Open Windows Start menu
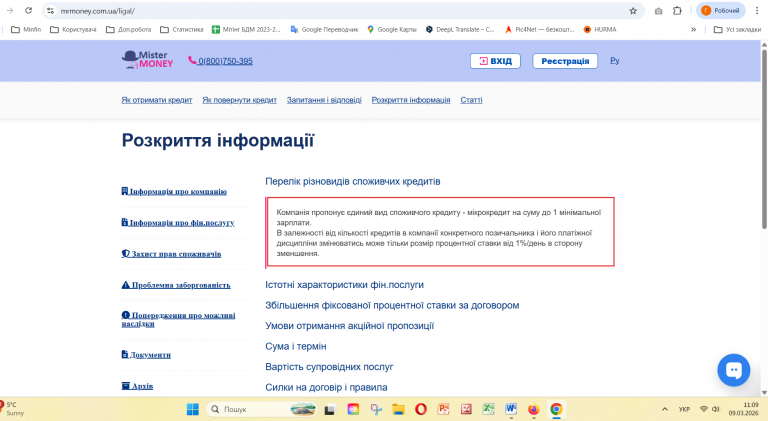The width and height of the screenshot is (768, 421). click(193, 409)
